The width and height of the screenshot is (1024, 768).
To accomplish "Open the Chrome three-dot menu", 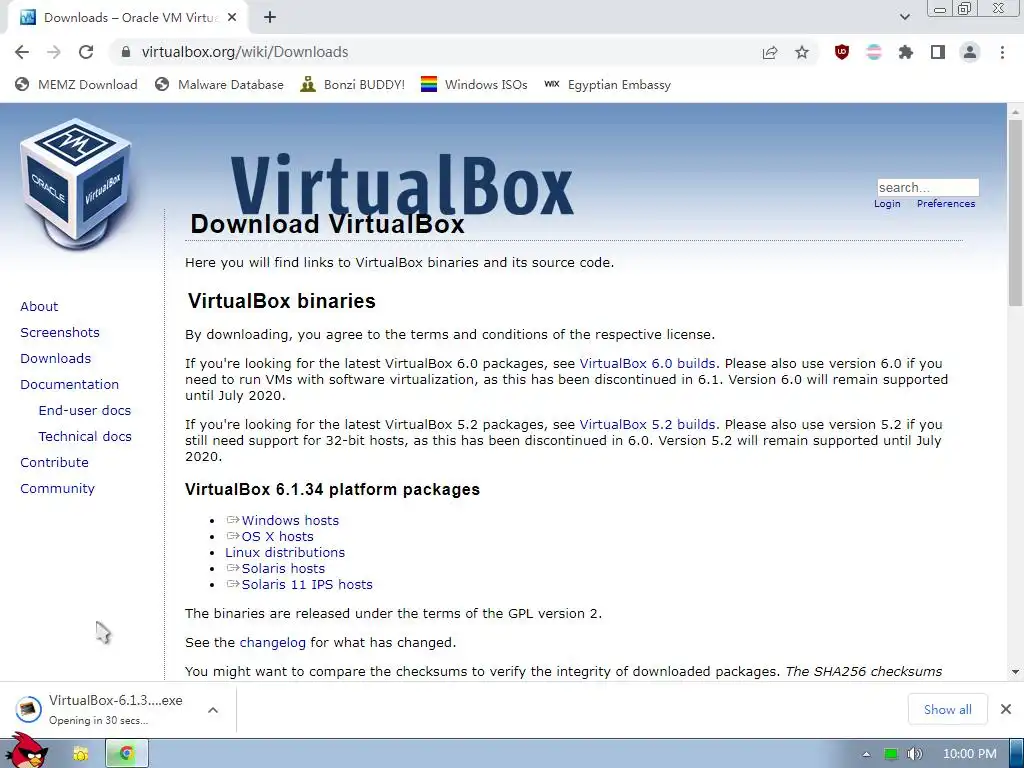I will [x=1002, y=52].
